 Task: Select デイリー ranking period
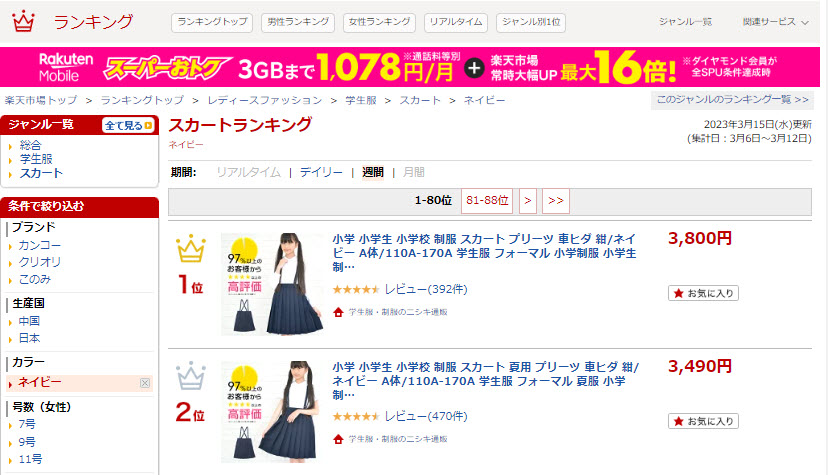click(321, 172)
